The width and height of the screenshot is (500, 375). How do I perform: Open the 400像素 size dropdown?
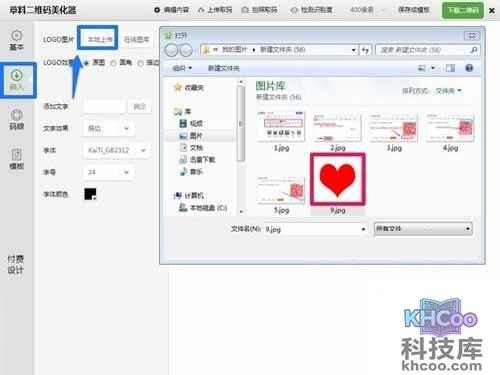367,10
